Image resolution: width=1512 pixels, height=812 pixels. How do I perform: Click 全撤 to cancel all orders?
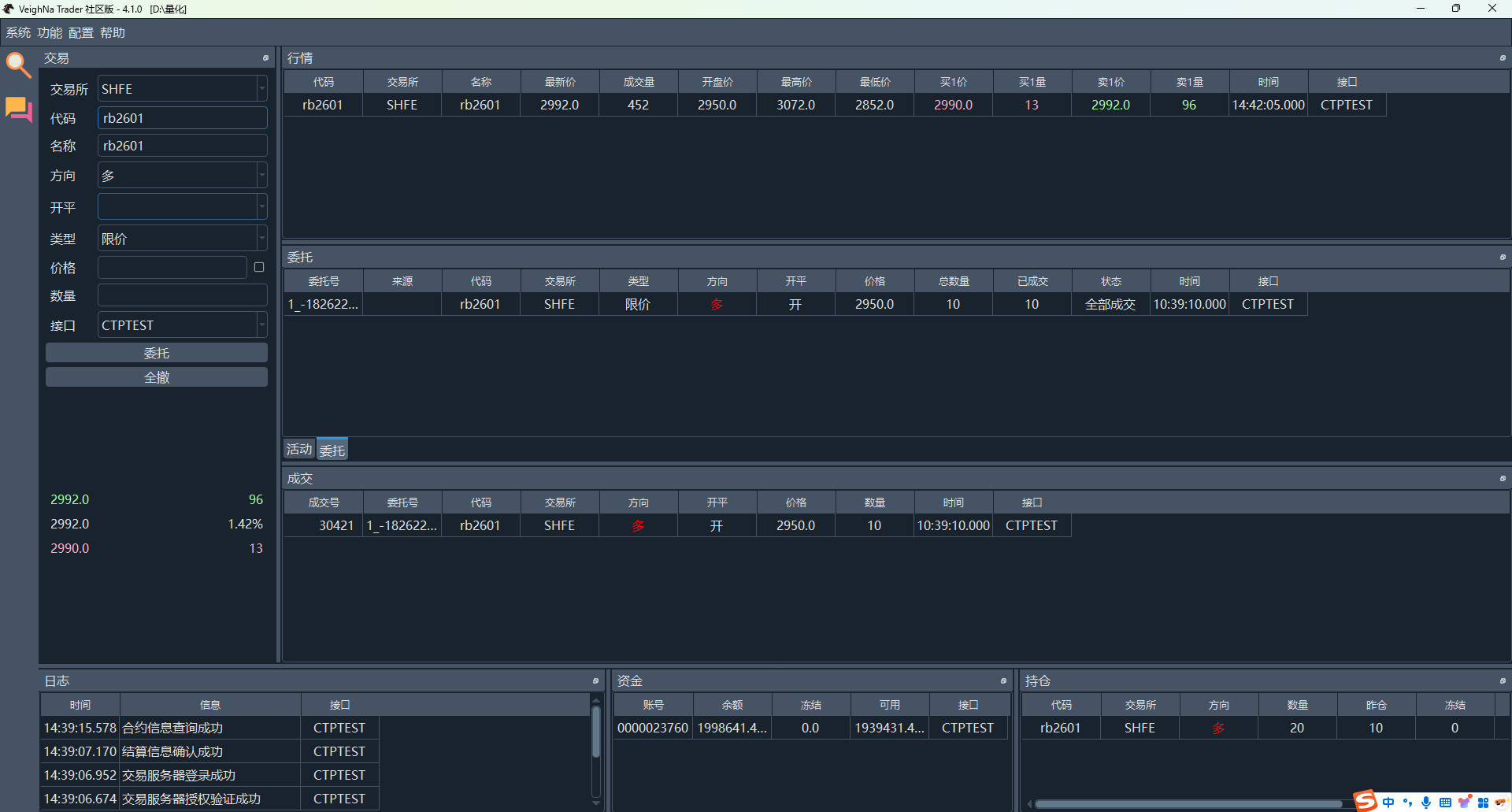coord(157,377)
